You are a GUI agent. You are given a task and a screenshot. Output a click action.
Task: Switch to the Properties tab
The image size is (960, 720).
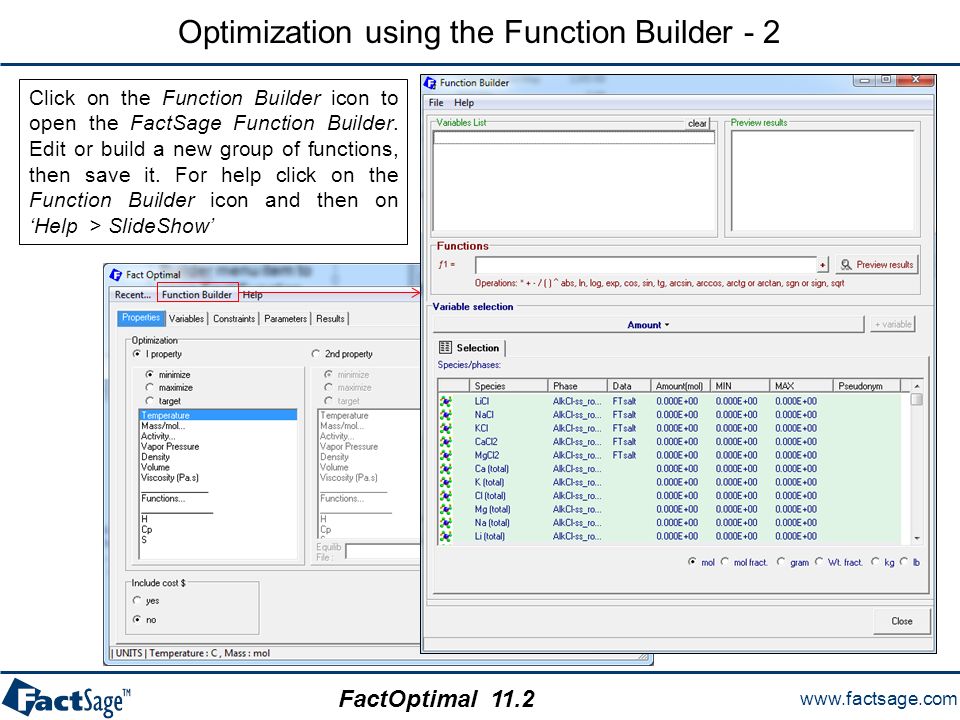(141, 318)
